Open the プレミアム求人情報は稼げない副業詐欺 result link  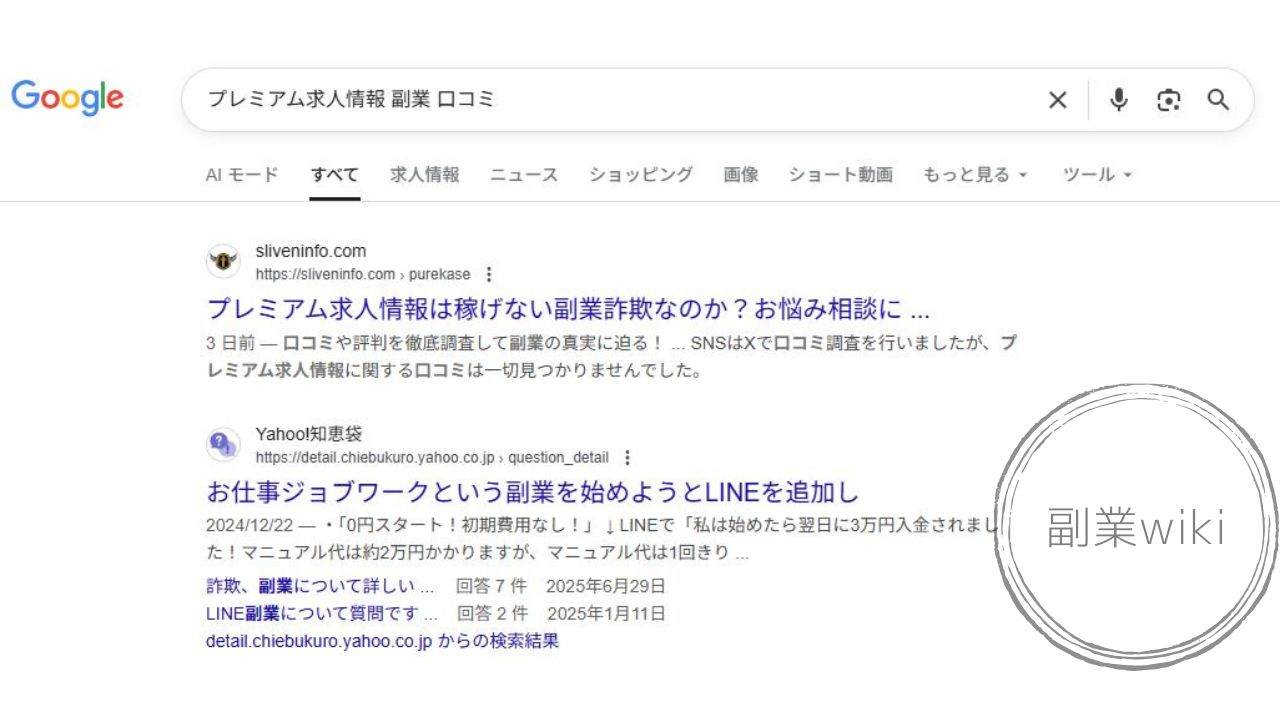pyautogui.click(x=568, y=308)
